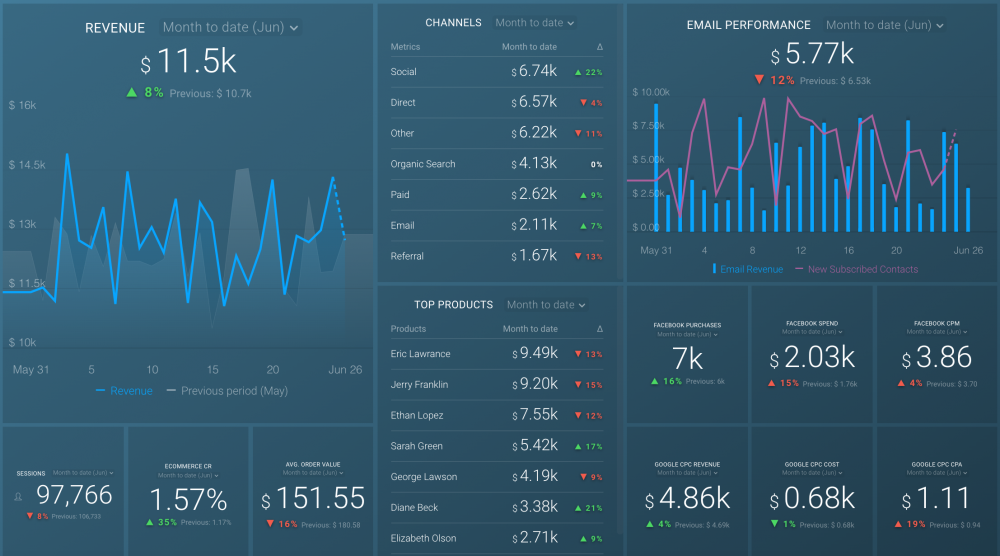
Task: Open the Revenue date range dropdown
Action: [x=230, y=28]
